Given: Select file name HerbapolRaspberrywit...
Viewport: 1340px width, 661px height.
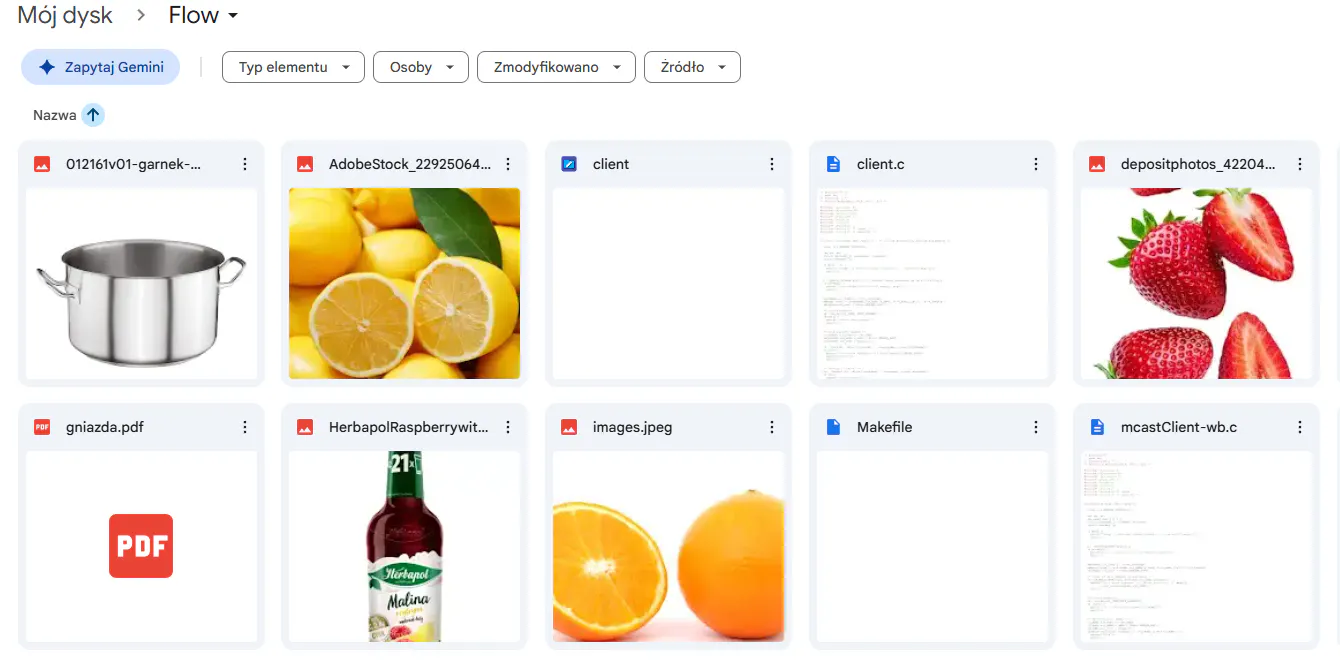Looking at the screenshot, I should pos(409,427).
